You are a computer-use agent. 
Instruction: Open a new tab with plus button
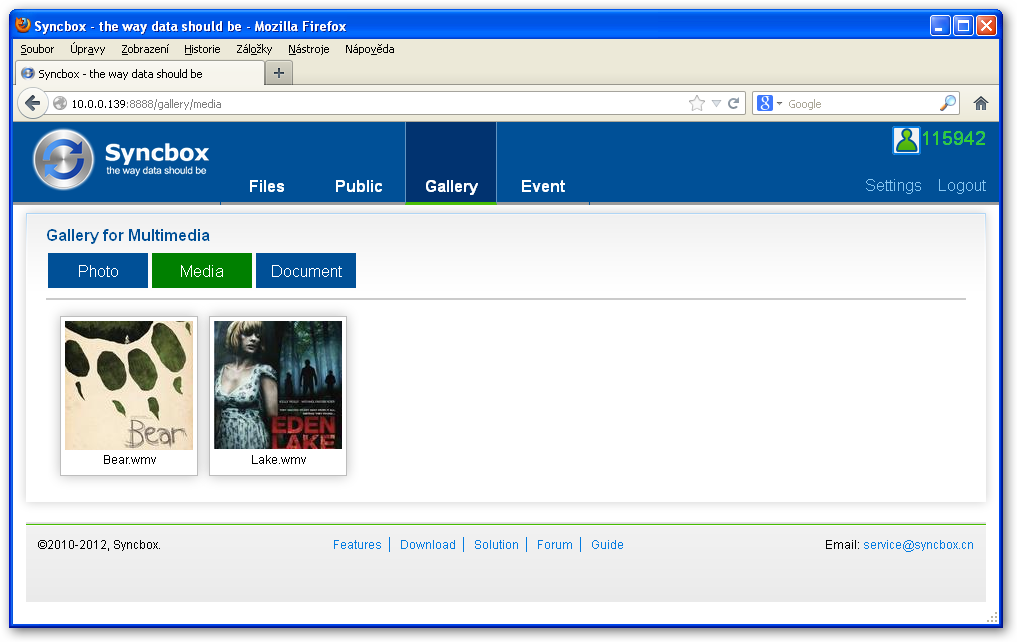pos(279,73)
